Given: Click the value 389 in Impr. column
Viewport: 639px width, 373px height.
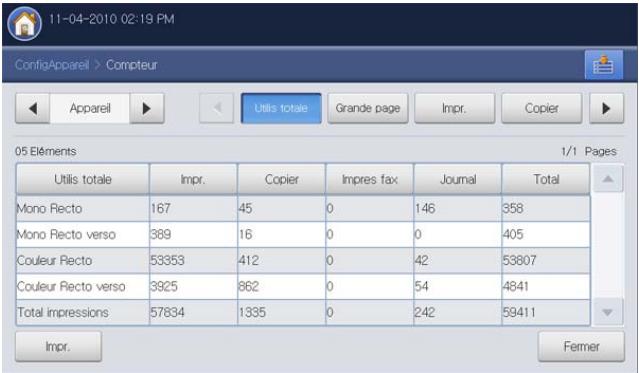Looking at the screenshot, I should pos(161,235).
